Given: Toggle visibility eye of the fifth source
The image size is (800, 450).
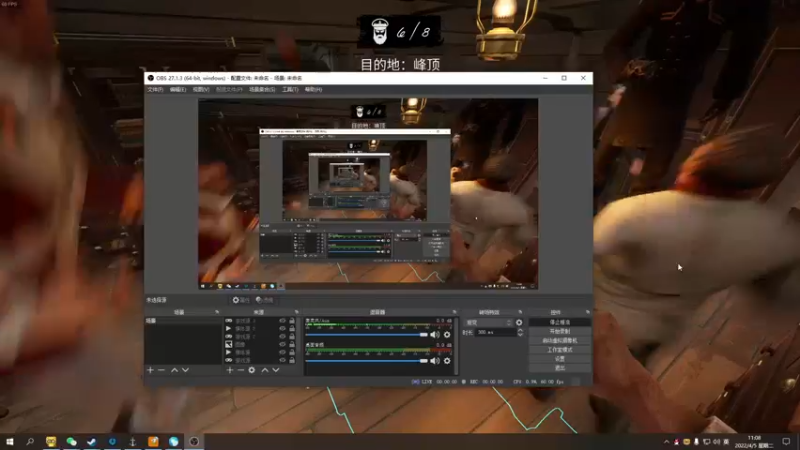Looking at the screenshot, I should 282,352.
